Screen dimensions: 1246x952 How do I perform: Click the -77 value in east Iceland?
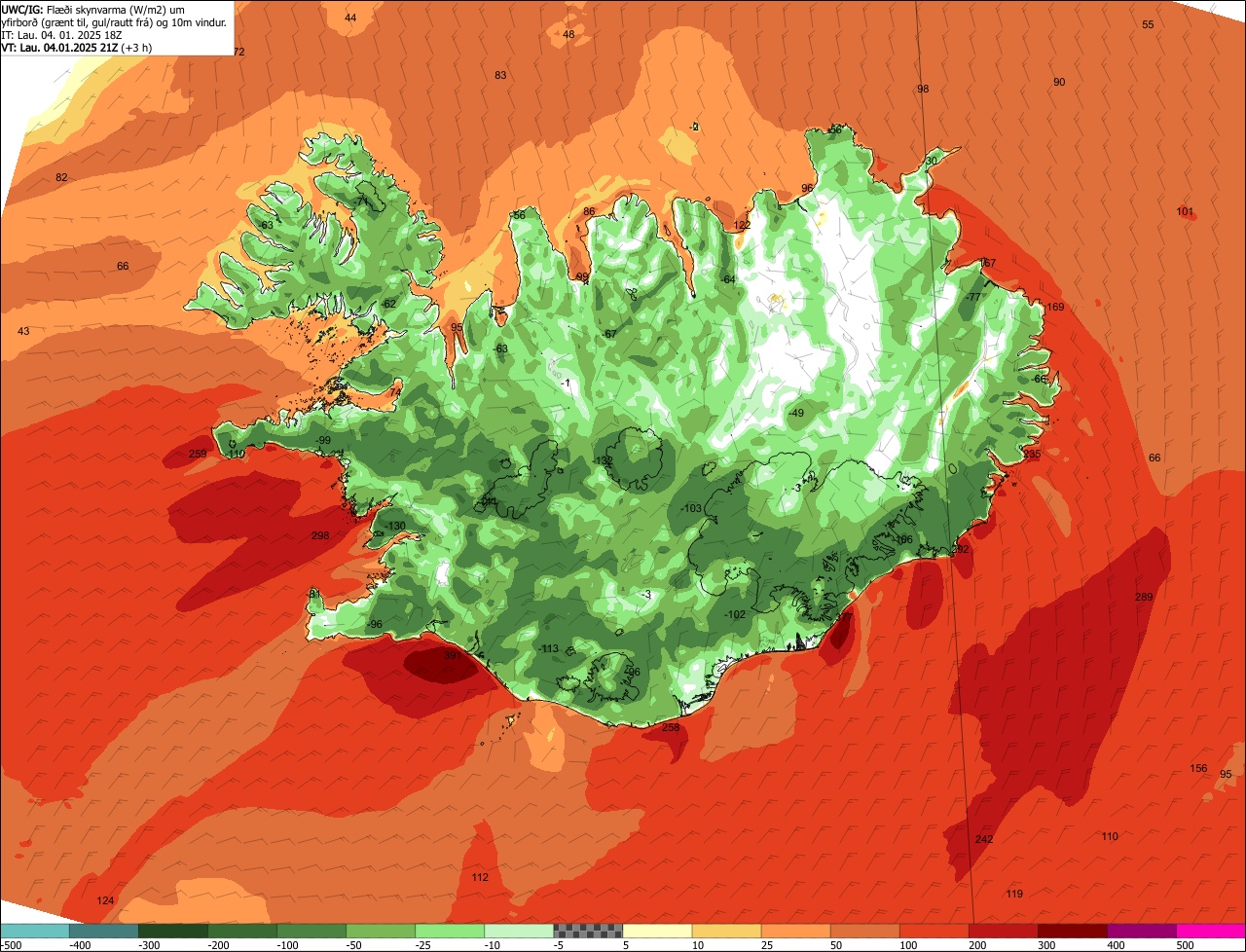[972, 297]
